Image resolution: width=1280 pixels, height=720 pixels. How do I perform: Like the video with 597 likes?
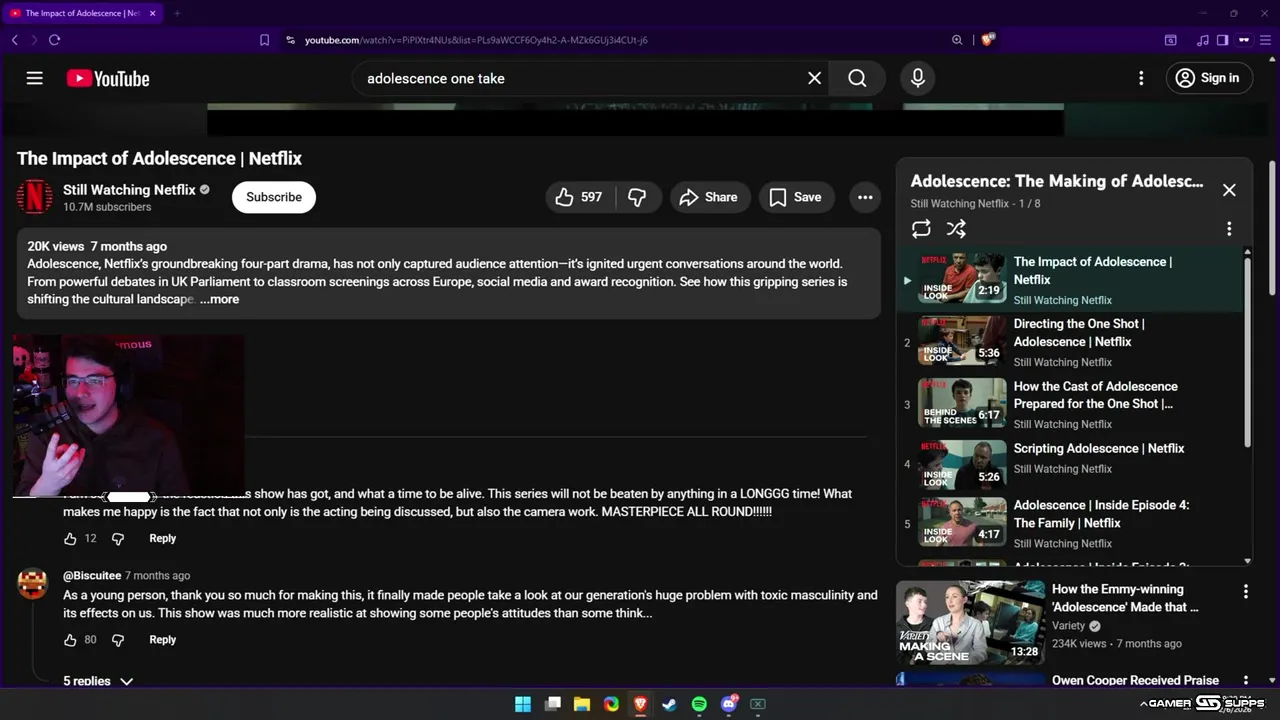[x=579, y=197]
